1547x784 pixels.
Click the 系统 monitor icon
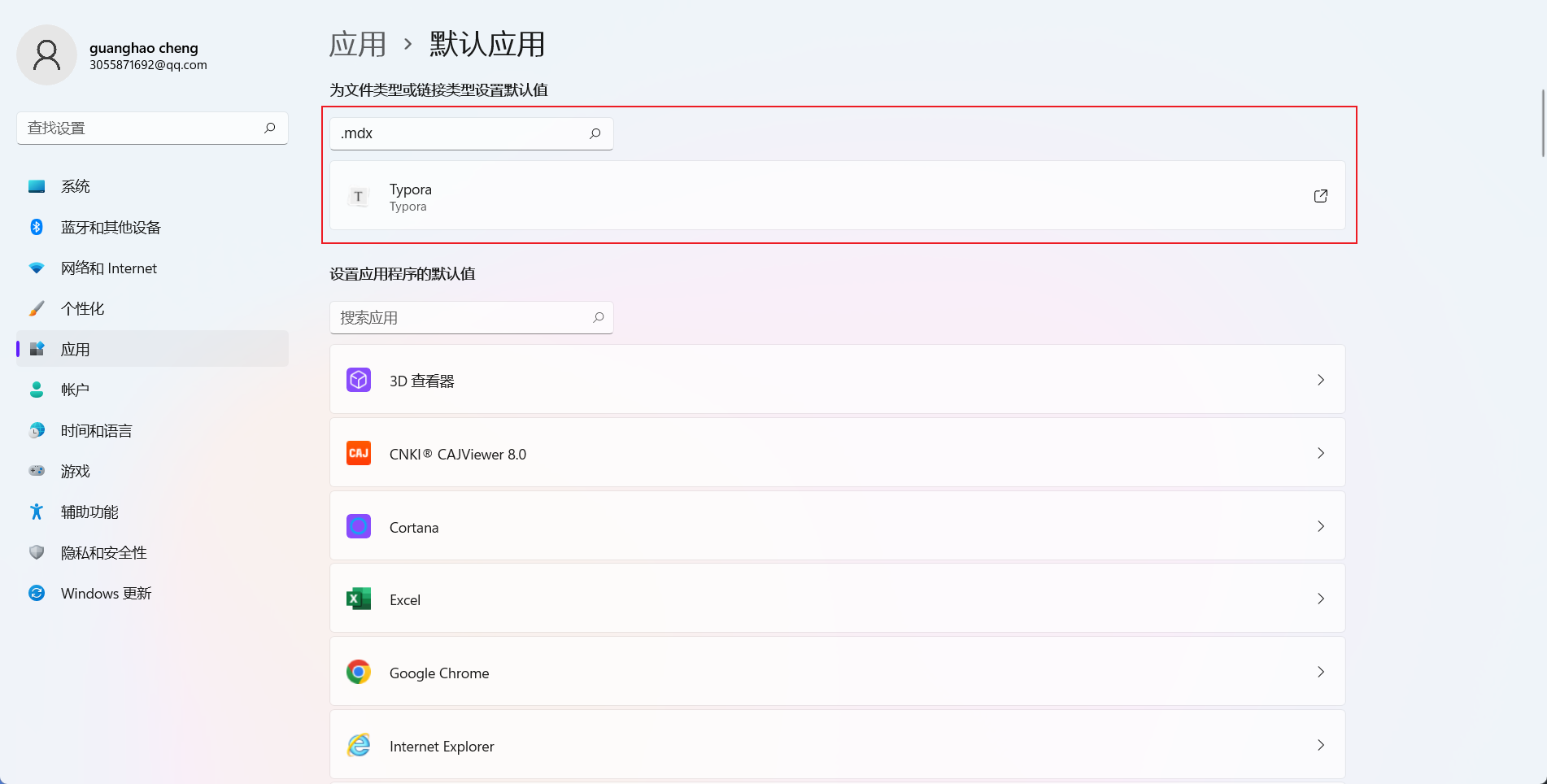pos(37,186)
